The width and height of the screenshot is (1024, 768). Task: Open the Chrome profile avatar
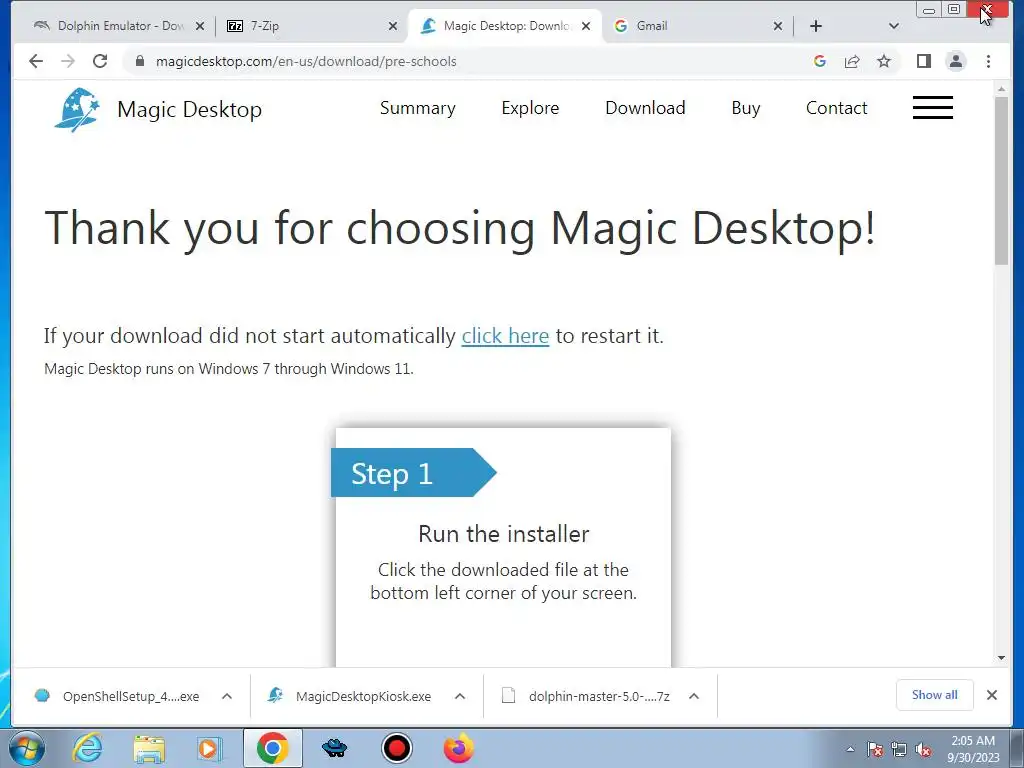click(955, 61)
